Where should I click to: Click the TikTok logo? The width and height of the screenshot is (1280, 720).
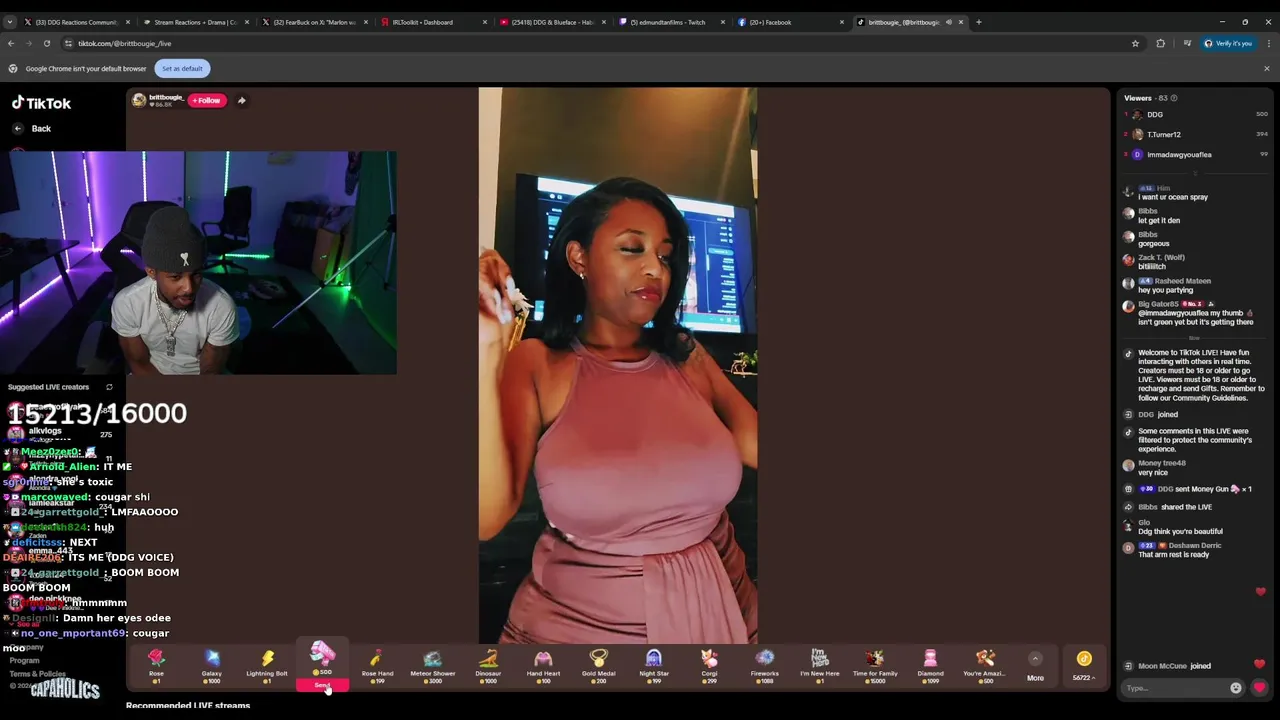pyautogui.click(x=41, y=103)
